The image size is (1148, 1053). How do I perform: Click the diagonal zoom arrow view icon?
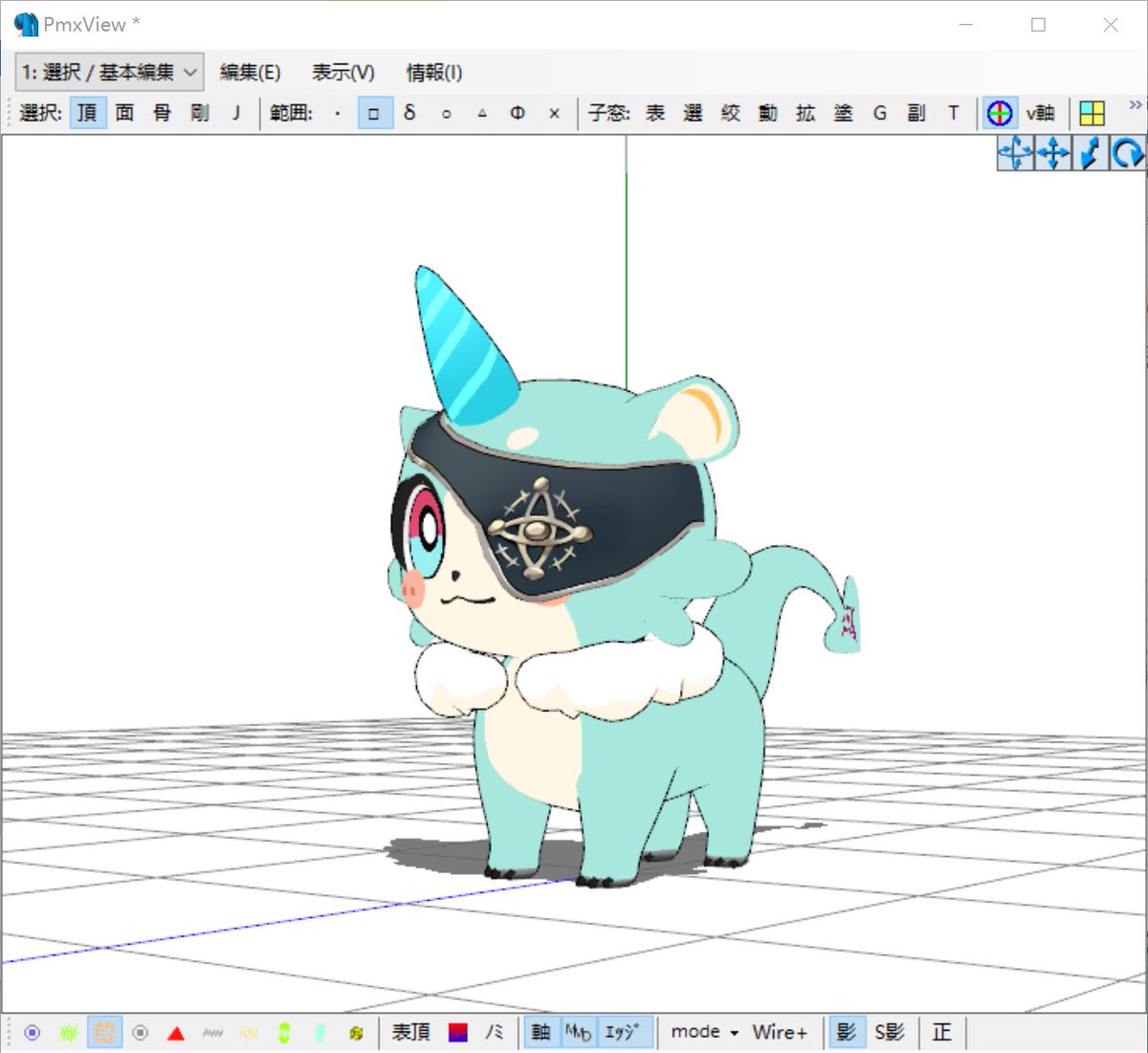pos(1090,153)
